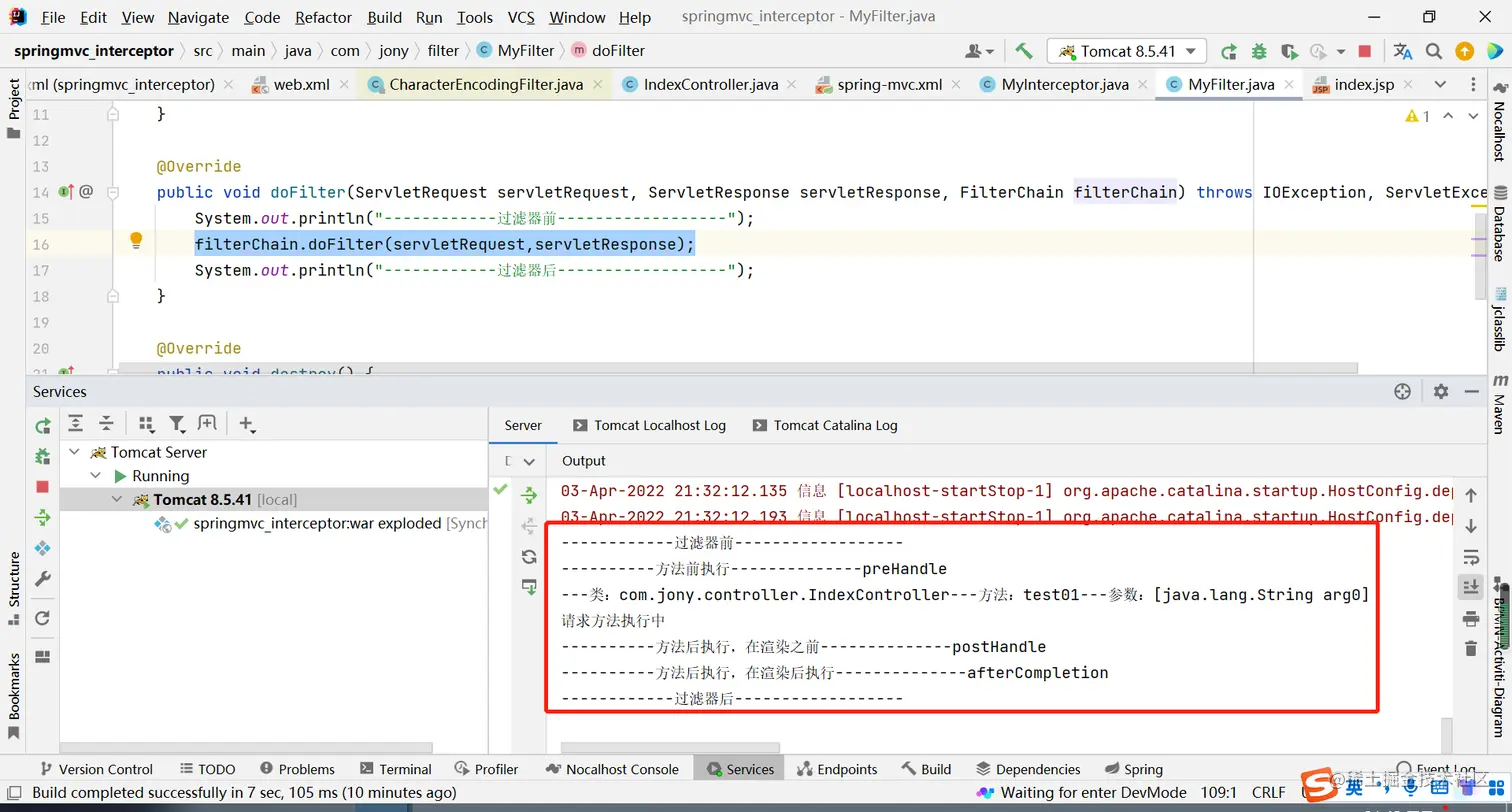The image size is (1512, 812).
Task: Click Open in New Tab icon
Action: 207,424
